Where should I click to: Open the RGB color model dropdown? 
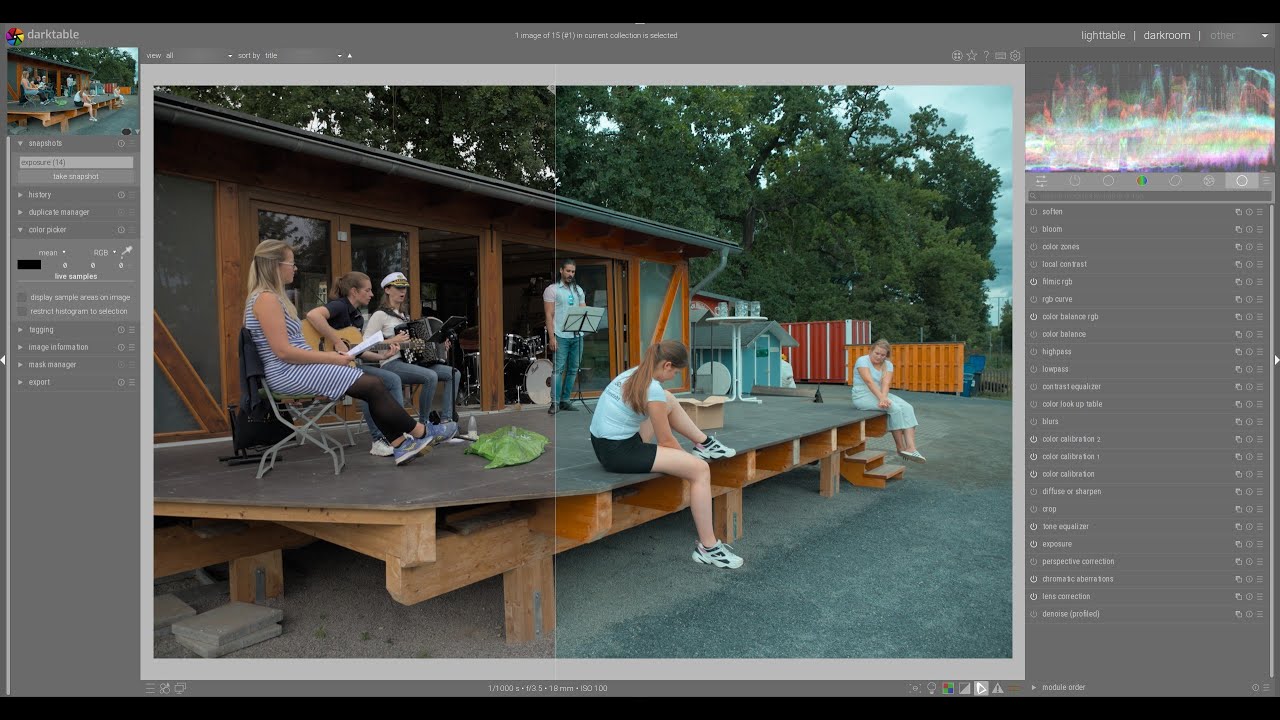[x=104, y=253]
